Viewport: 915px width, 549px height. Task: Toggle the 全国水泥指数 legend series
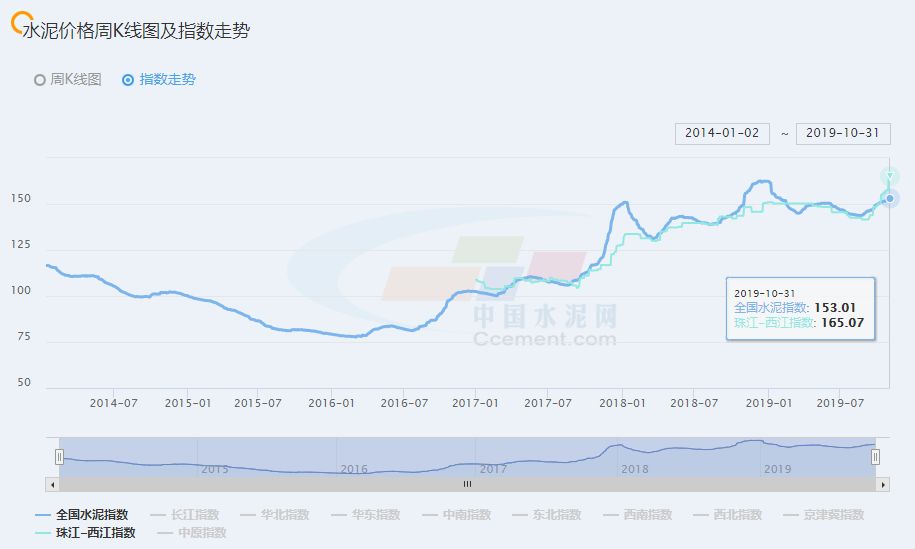(82, 515)
